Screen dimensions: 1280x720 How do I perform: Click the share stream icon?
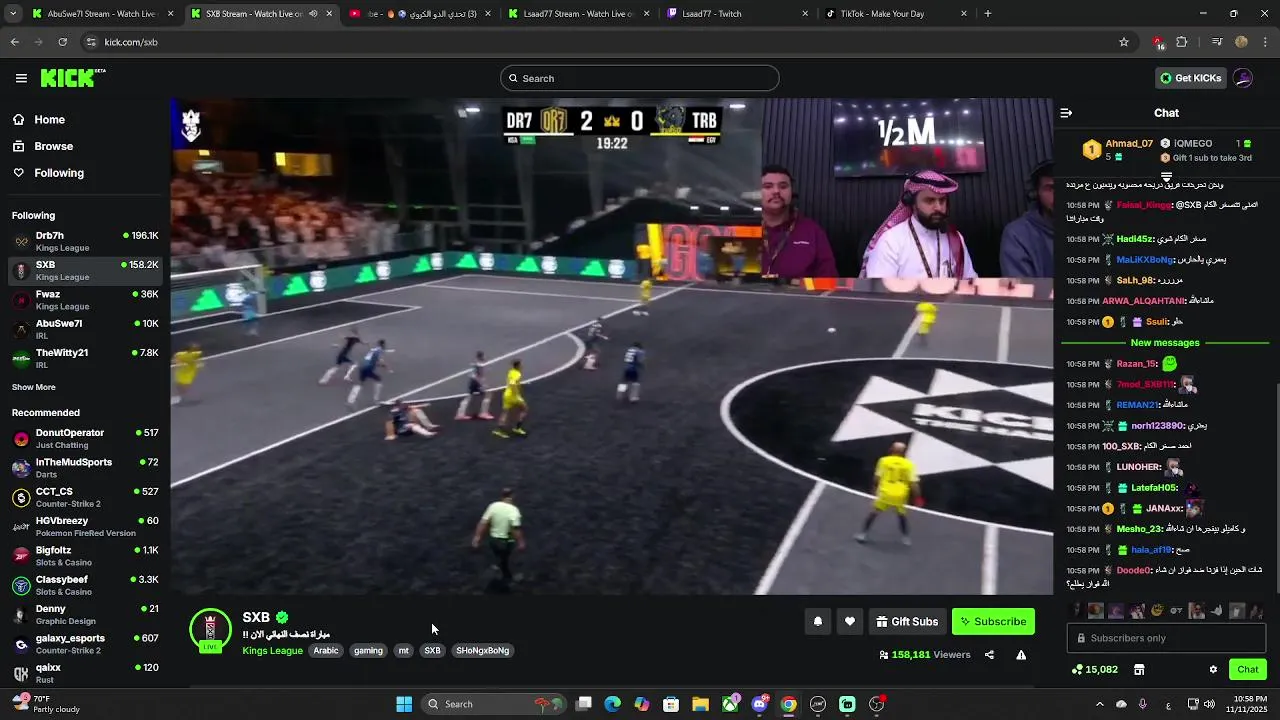[989, 655]
